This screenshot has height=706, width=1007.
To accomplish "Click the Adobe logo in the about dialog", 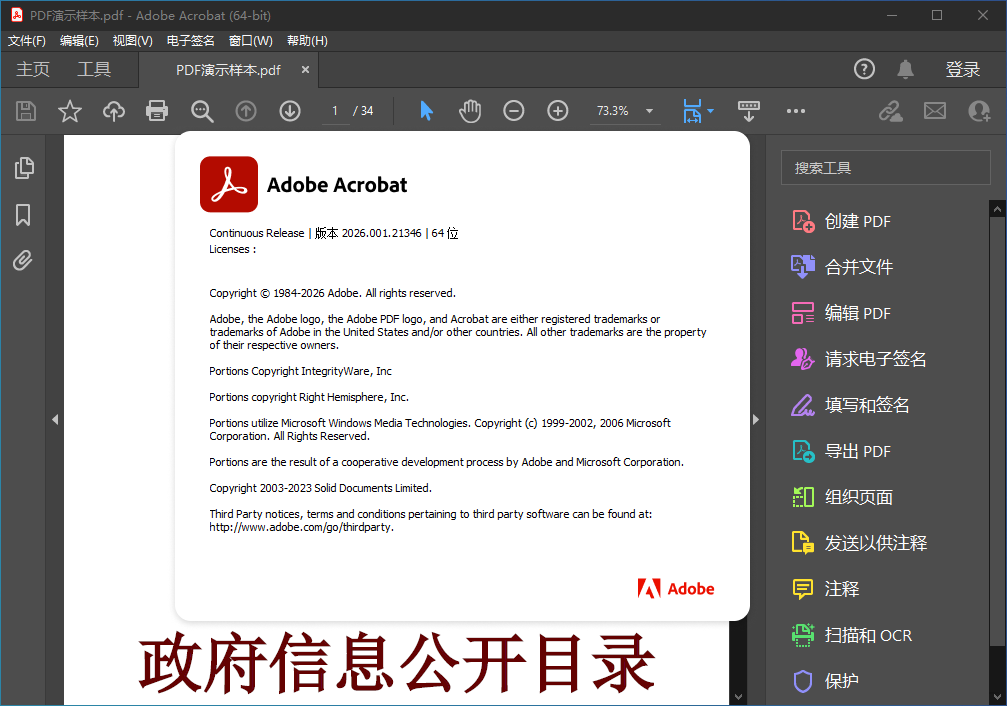I will click(x=676, y=588).
